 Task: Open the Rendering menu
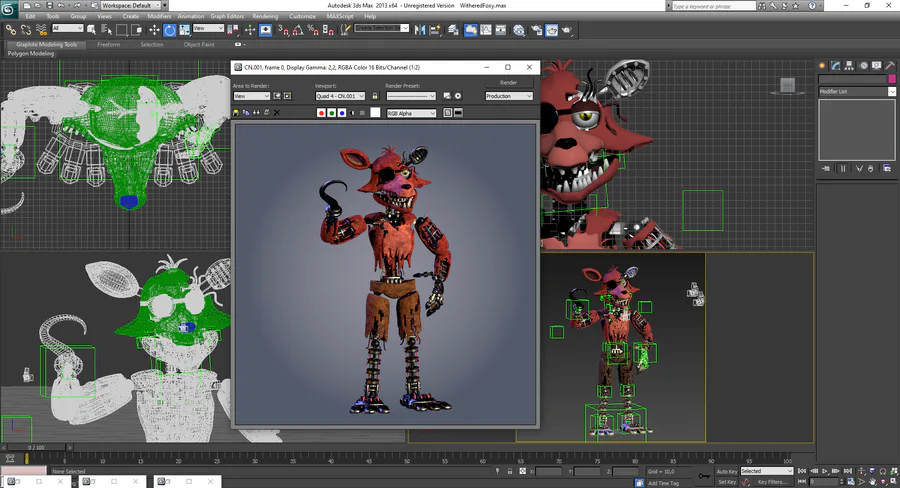[265, 16]
